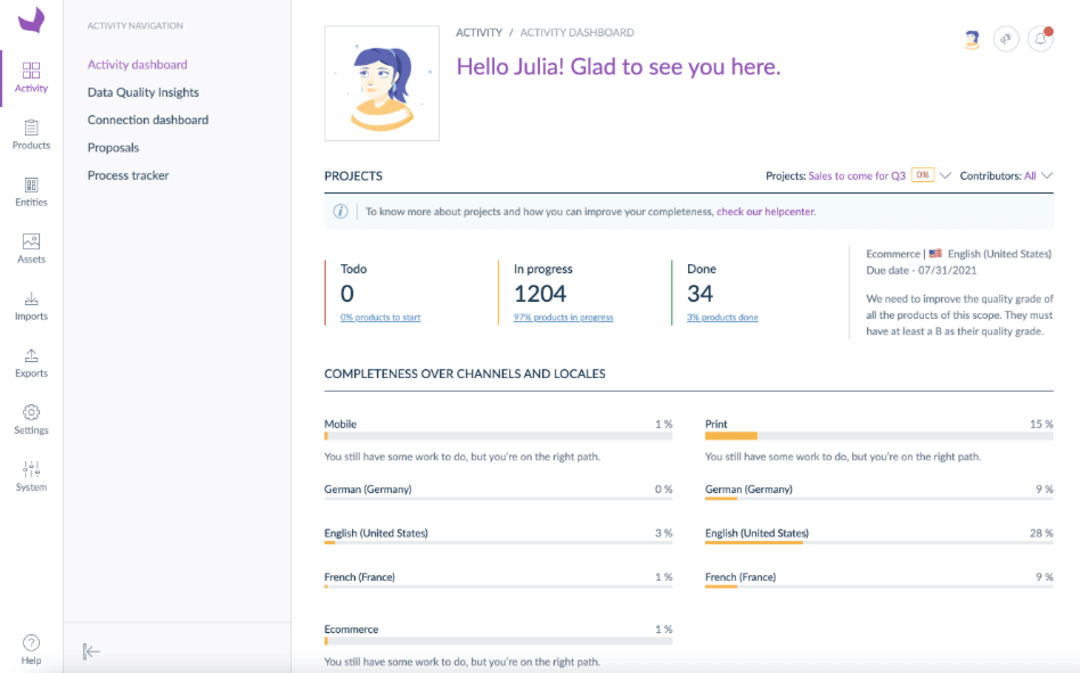Switch to the Process tracker page
The image size is (1080, 673).
(128, 175)
